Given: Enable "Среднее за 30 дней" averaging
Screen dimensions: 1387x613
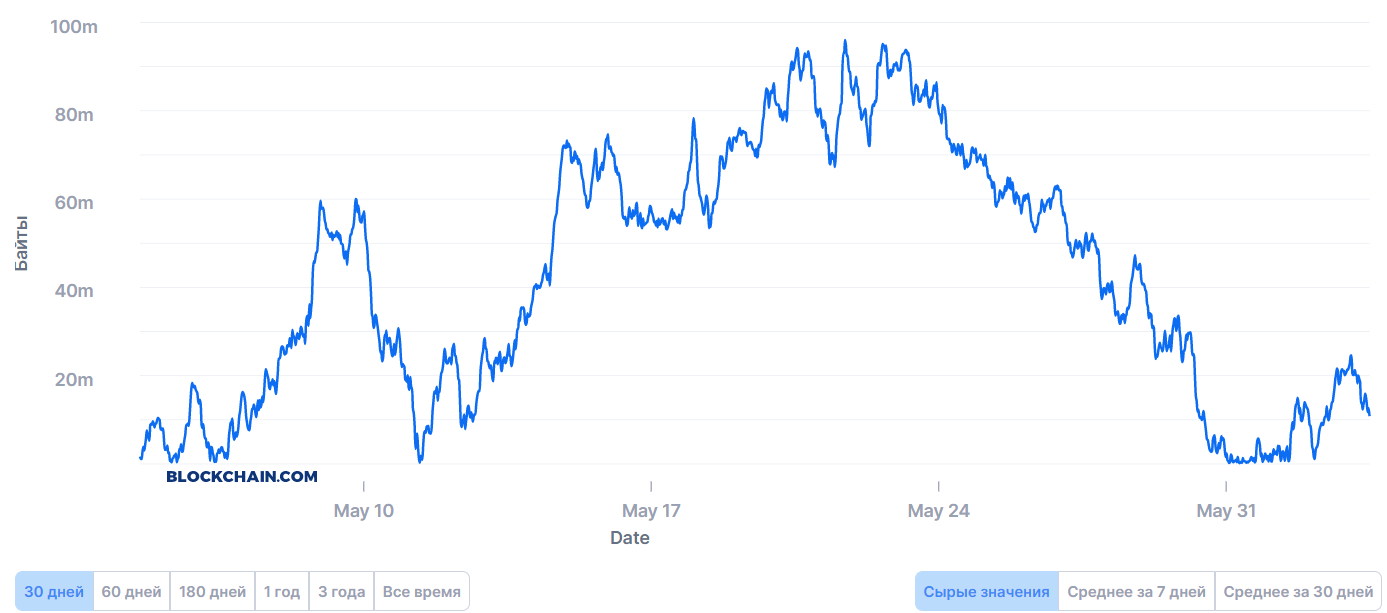Looking at the screenshot, I should 1297,591.
